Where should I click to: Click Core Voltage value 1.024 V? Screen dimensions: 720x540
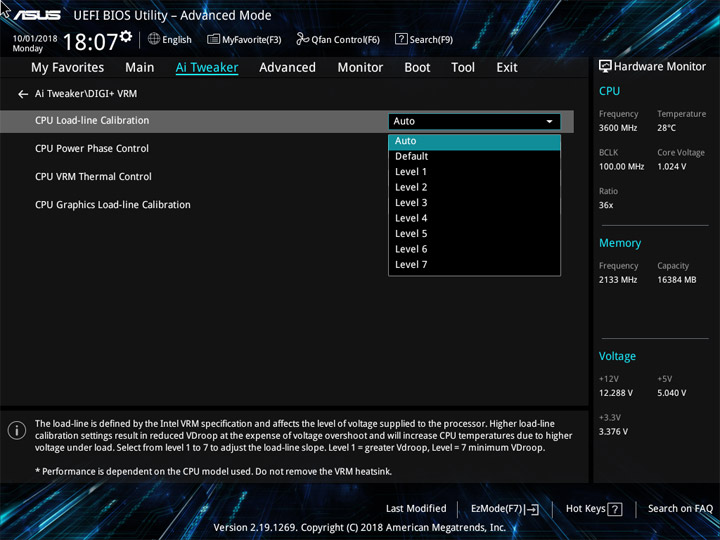671,167
